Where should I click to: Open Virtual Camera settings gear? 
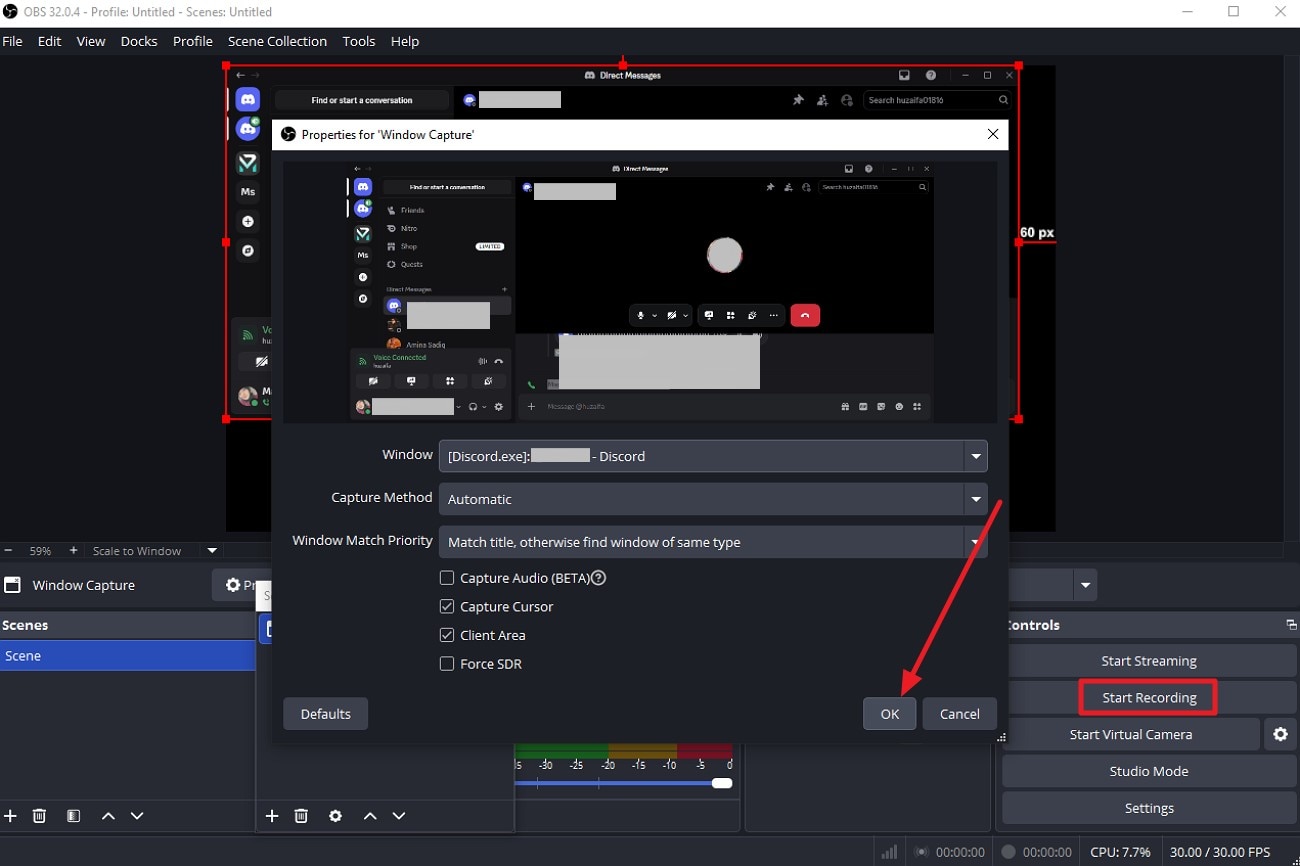tap(1281, 733)
